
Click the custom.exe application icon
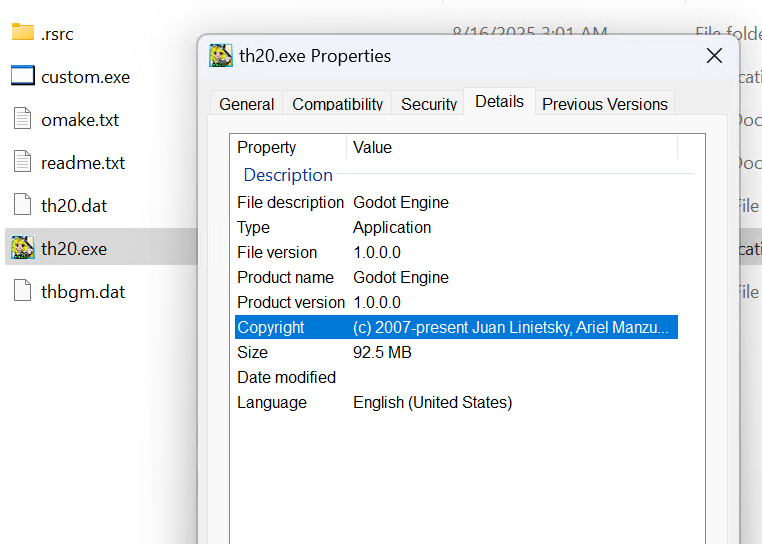point(23,76)
